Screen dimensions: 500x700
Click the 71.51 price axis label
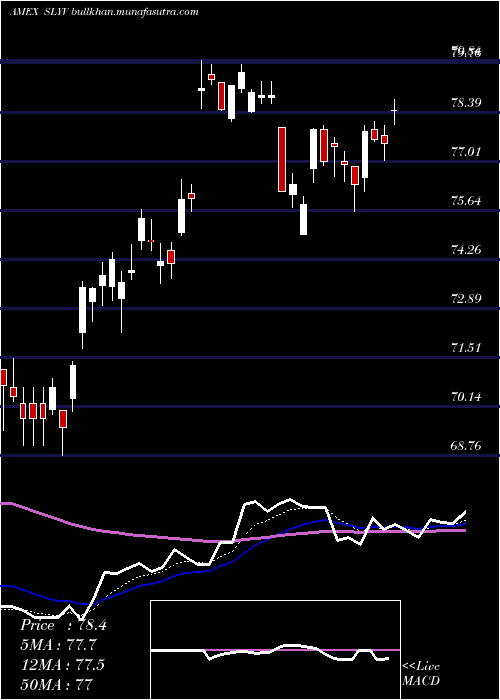466,347
